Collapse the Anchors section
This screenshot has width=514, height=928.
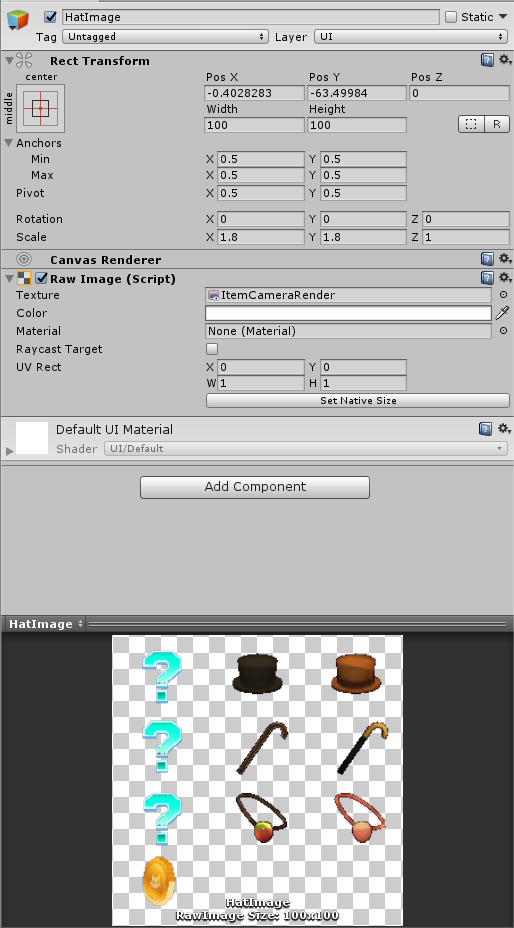[x=9, y=143]
